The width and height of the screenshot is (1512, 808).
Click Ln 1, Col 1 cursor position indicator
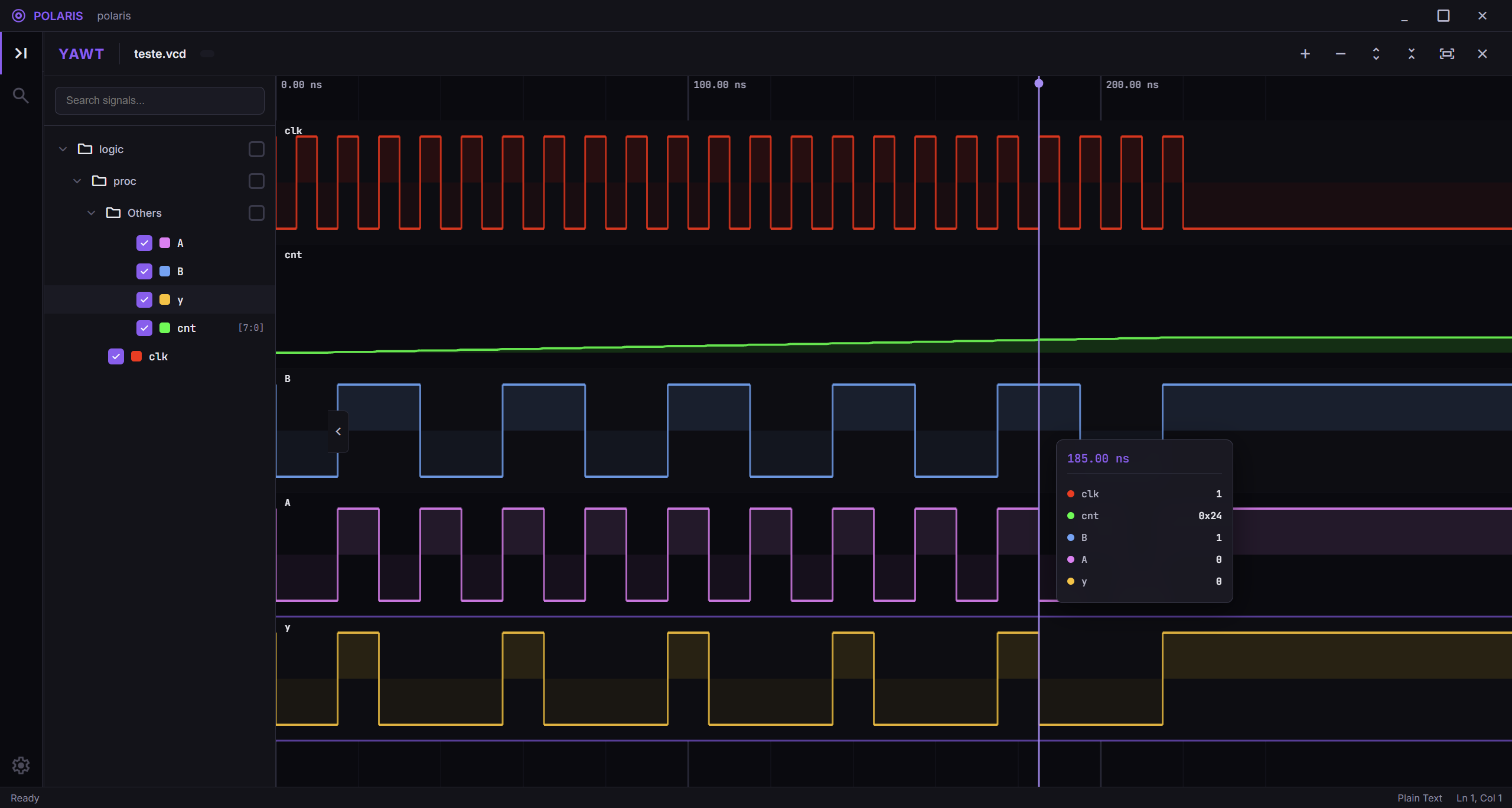click(x=1479, y=798)
